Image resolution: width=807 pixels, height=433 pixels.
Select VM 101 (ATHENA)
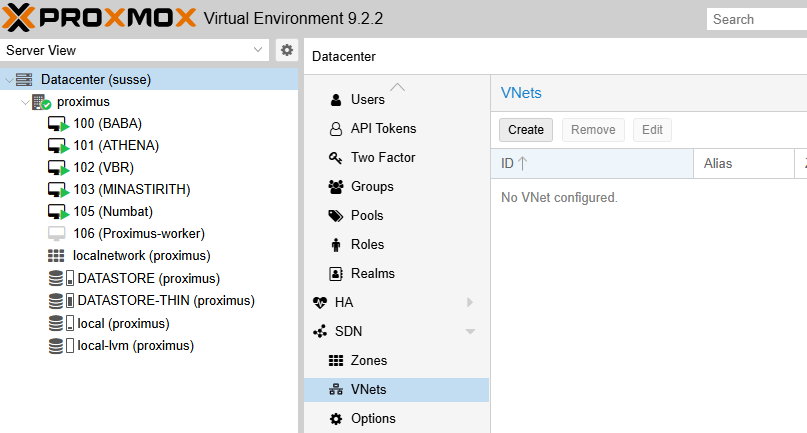116,146
